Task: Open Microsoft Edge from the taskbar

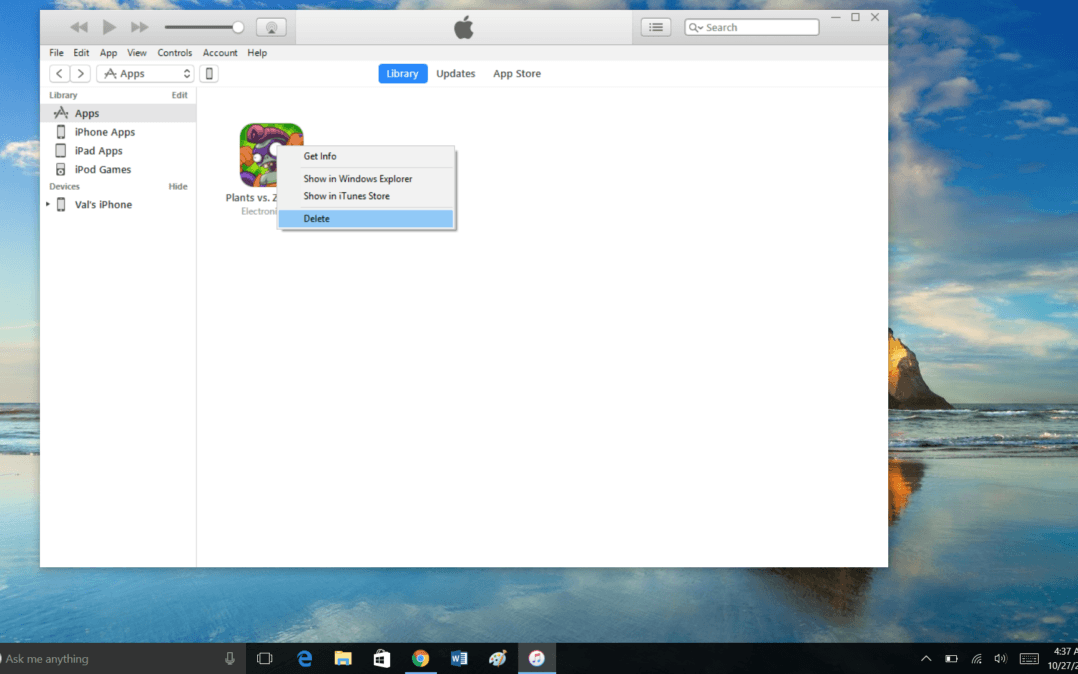Action: (x=304, y=659)
